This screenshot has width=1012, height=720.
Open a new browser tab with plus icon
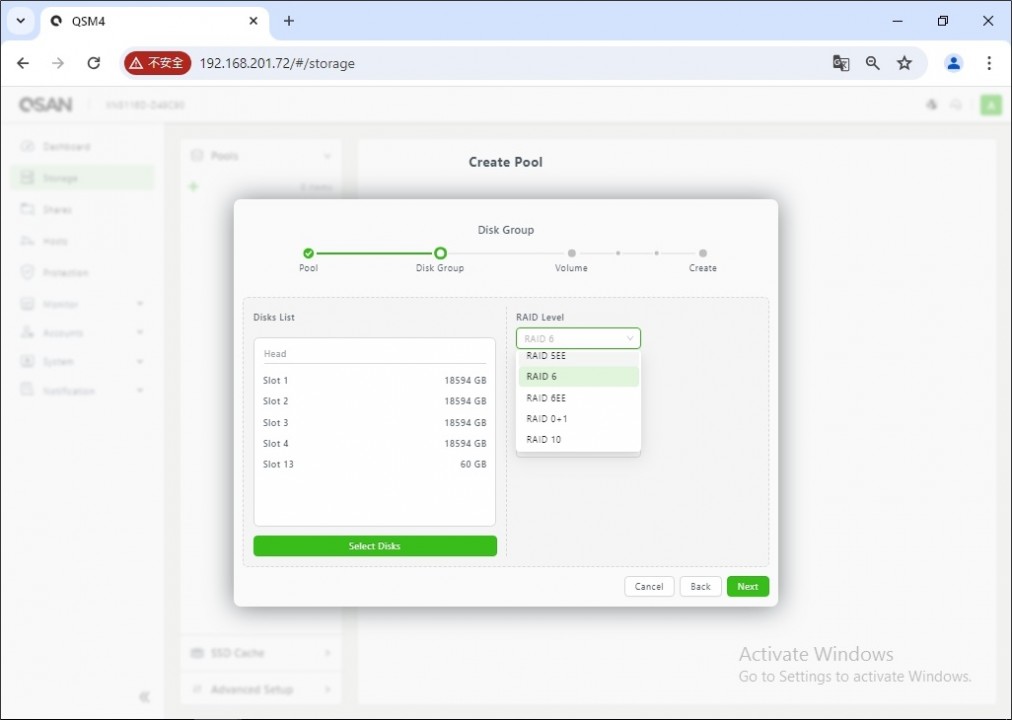coord(289,21)
